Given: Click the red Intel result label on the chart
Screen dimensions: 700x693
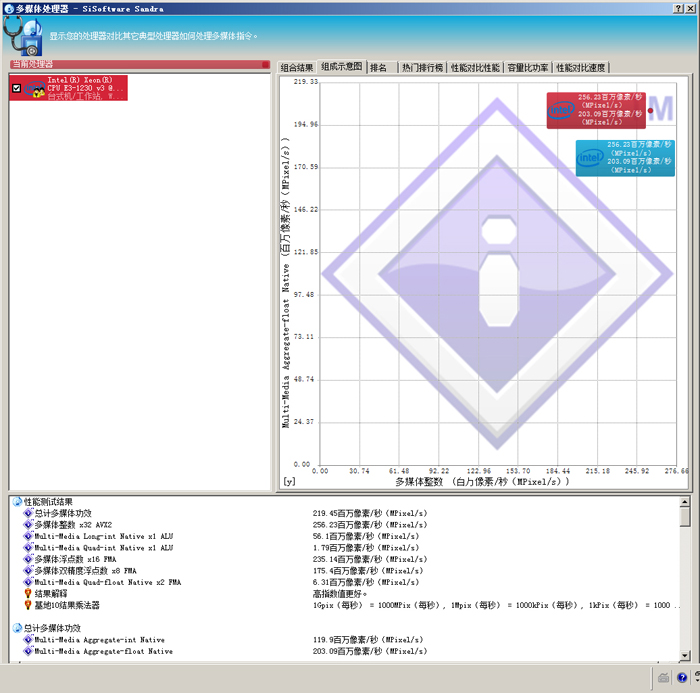Looking at the screenshot, I should point(596,110).
